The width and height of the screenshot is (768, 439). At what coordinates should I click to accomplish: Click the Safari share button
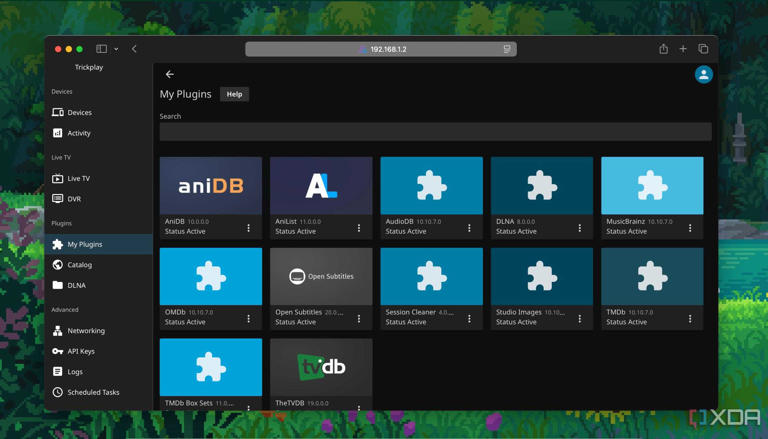663,49
